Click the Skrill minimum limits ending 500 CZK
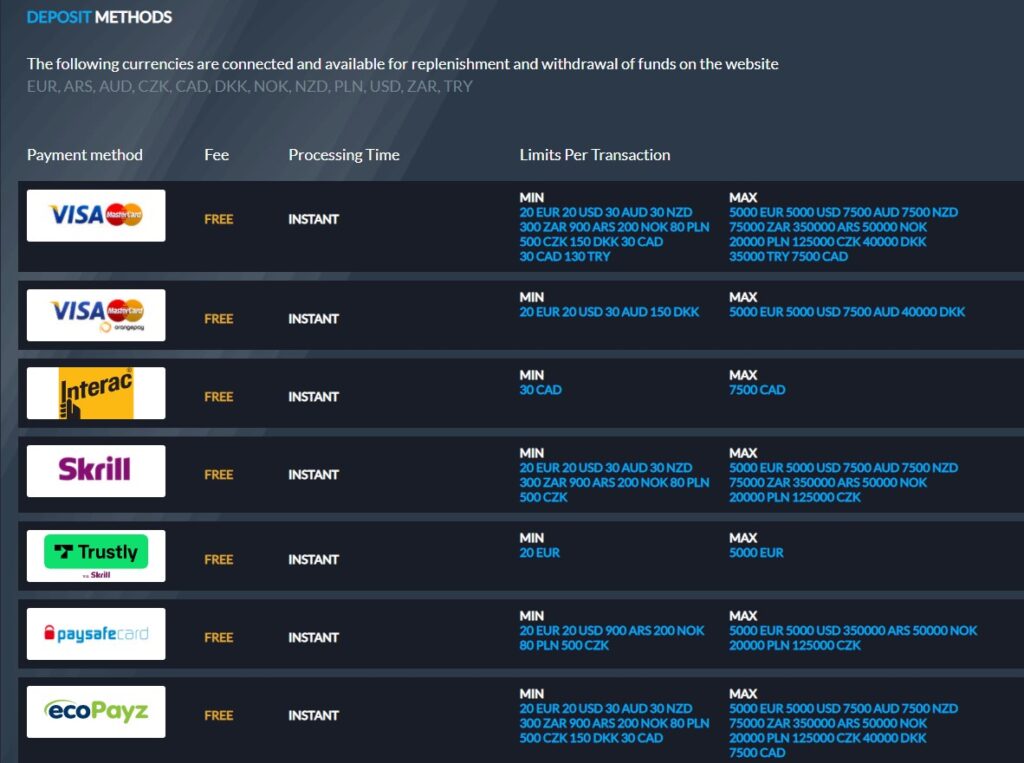Screen dimensions: 1024x763 pos(615,483)
